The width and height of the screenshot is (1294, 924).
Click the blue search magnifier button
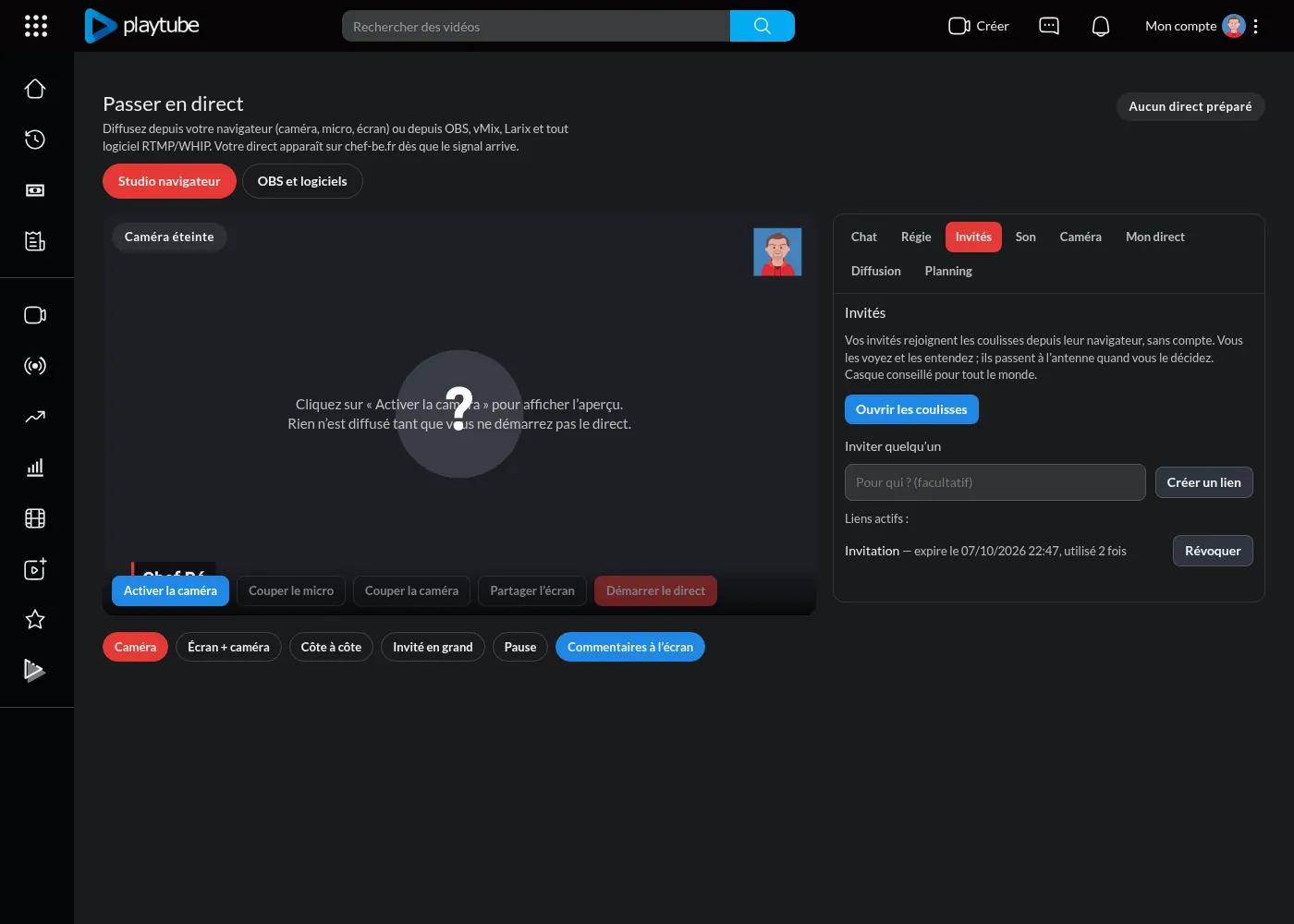(x=763, y=26)
